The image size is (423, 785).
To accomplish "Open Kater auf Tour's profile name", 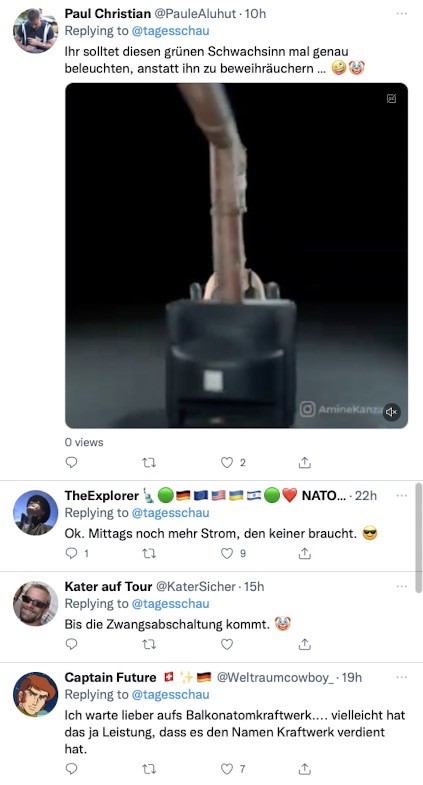I will tap(108, 586).
